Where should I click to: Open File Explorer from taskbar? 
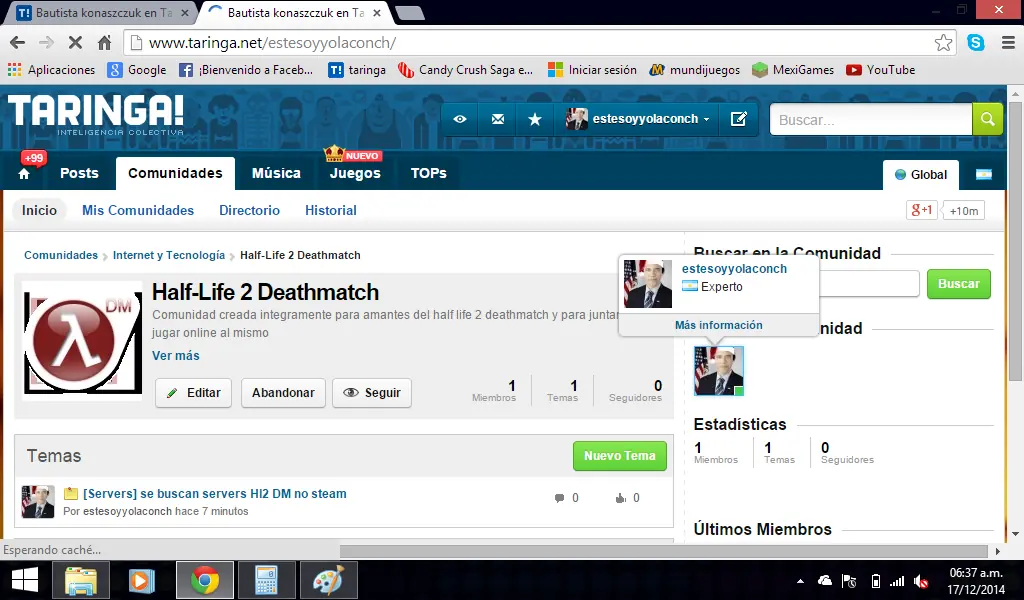pos(80,580)
